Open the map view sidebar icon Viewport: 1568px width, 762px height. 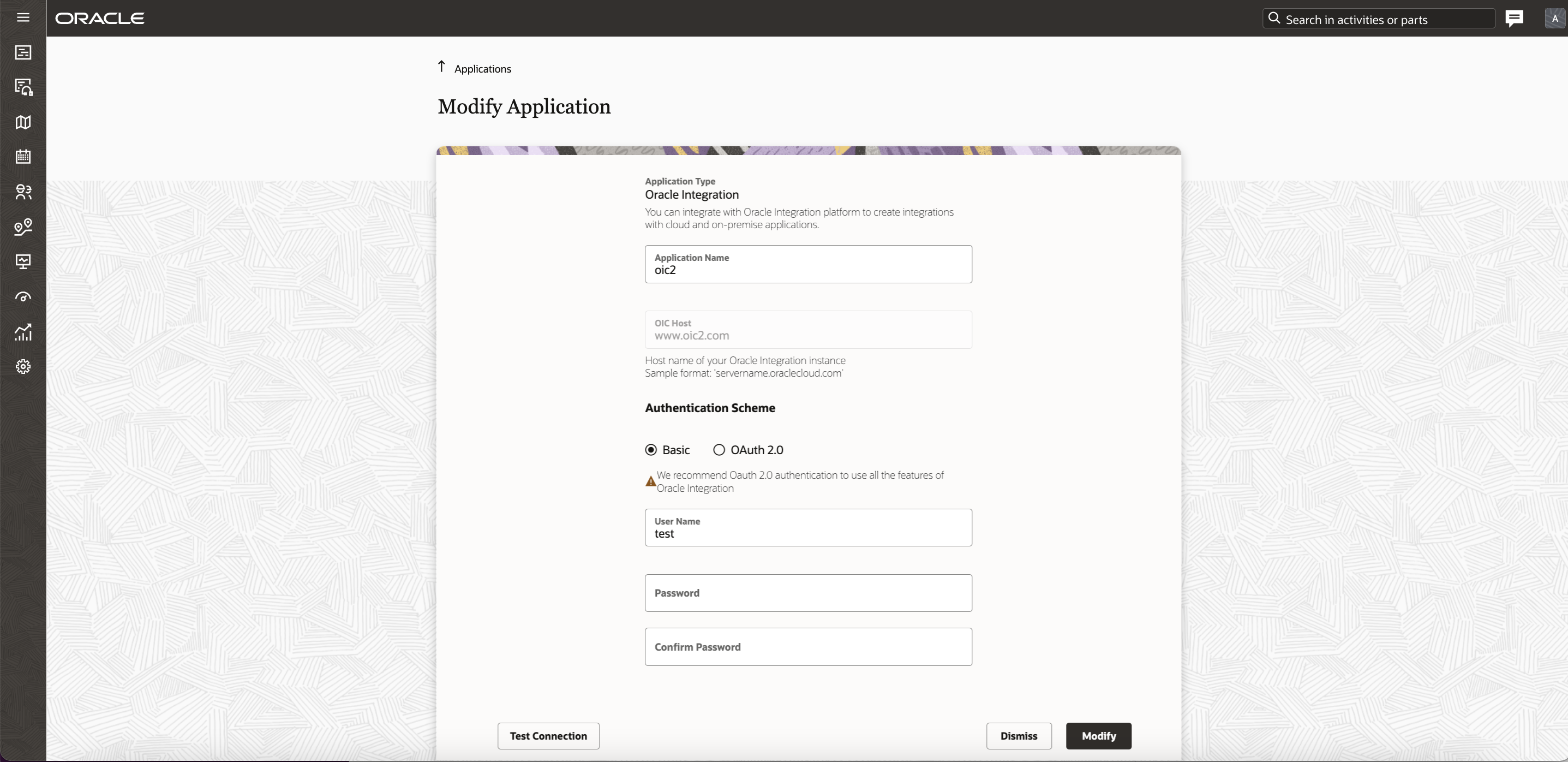tap(23, 122)
